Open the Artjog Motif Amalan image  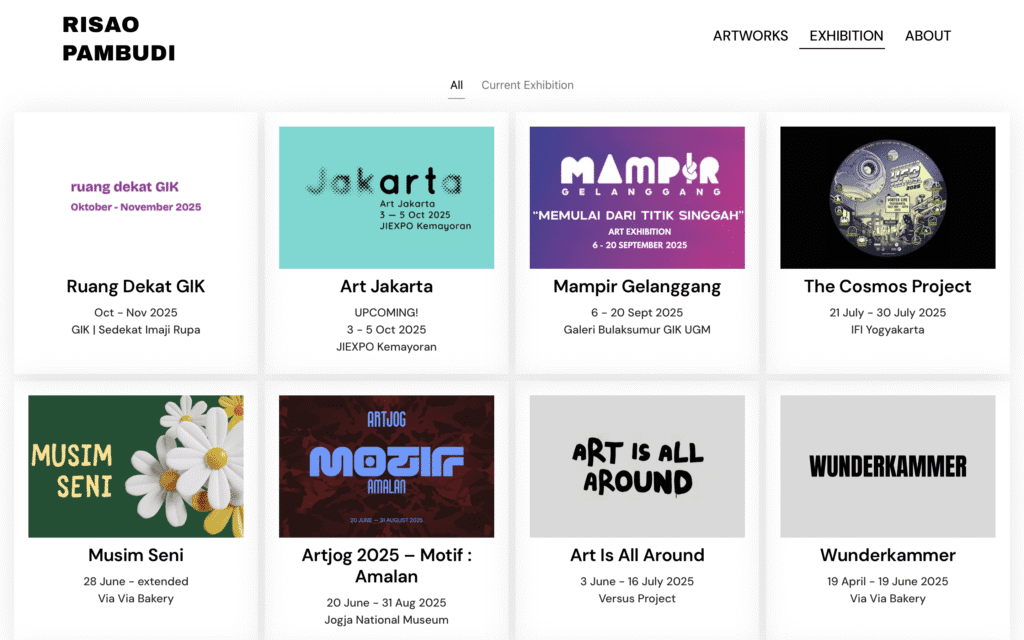tap(386, 466)
